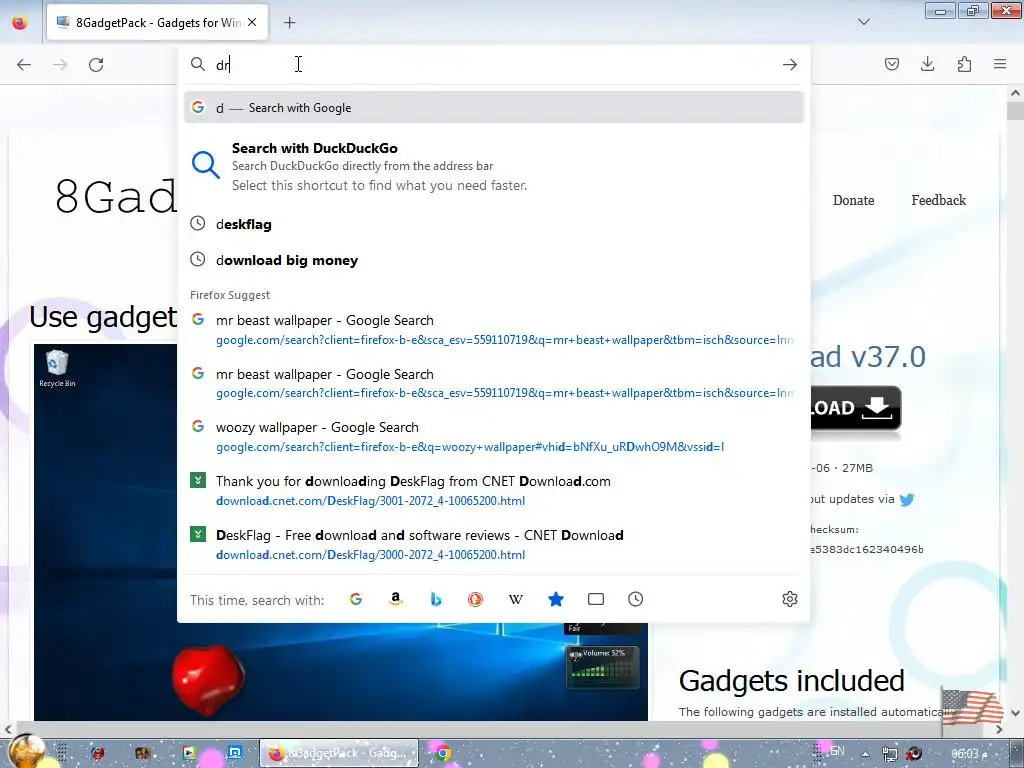The width and height of the screenshot is (1024, 768).
Task: Click the Twitter bird icon
Action: tap(906, 500)
